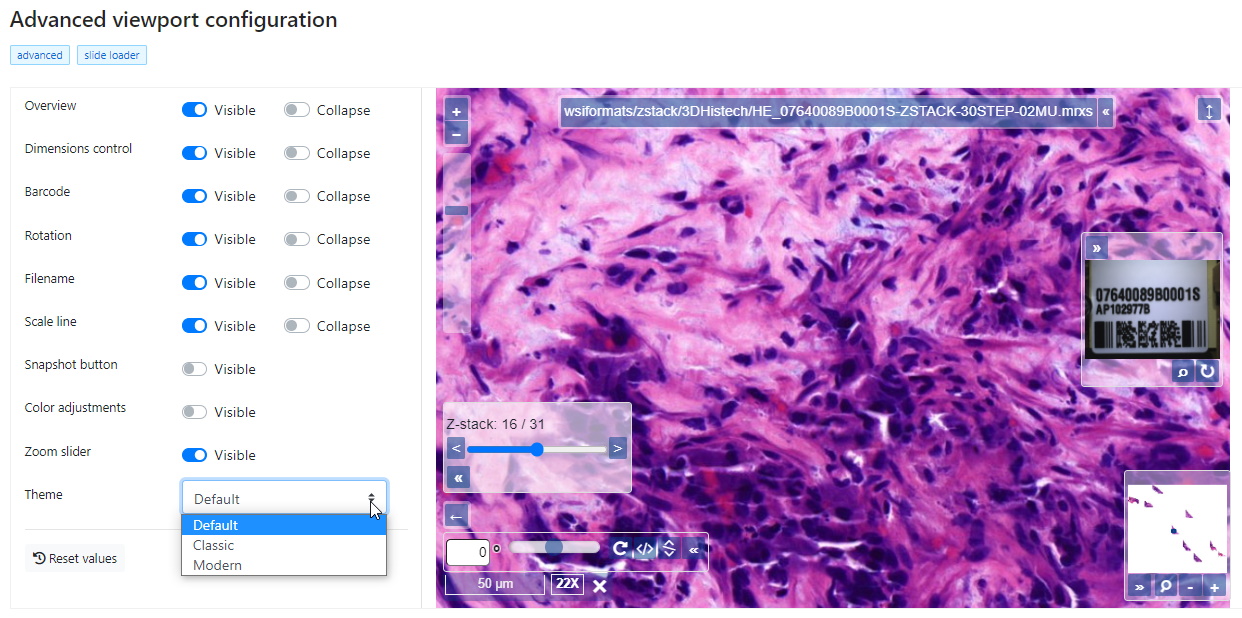
Task: Enable the Snapshot button Visible toggle
Action: pos(194,369)
